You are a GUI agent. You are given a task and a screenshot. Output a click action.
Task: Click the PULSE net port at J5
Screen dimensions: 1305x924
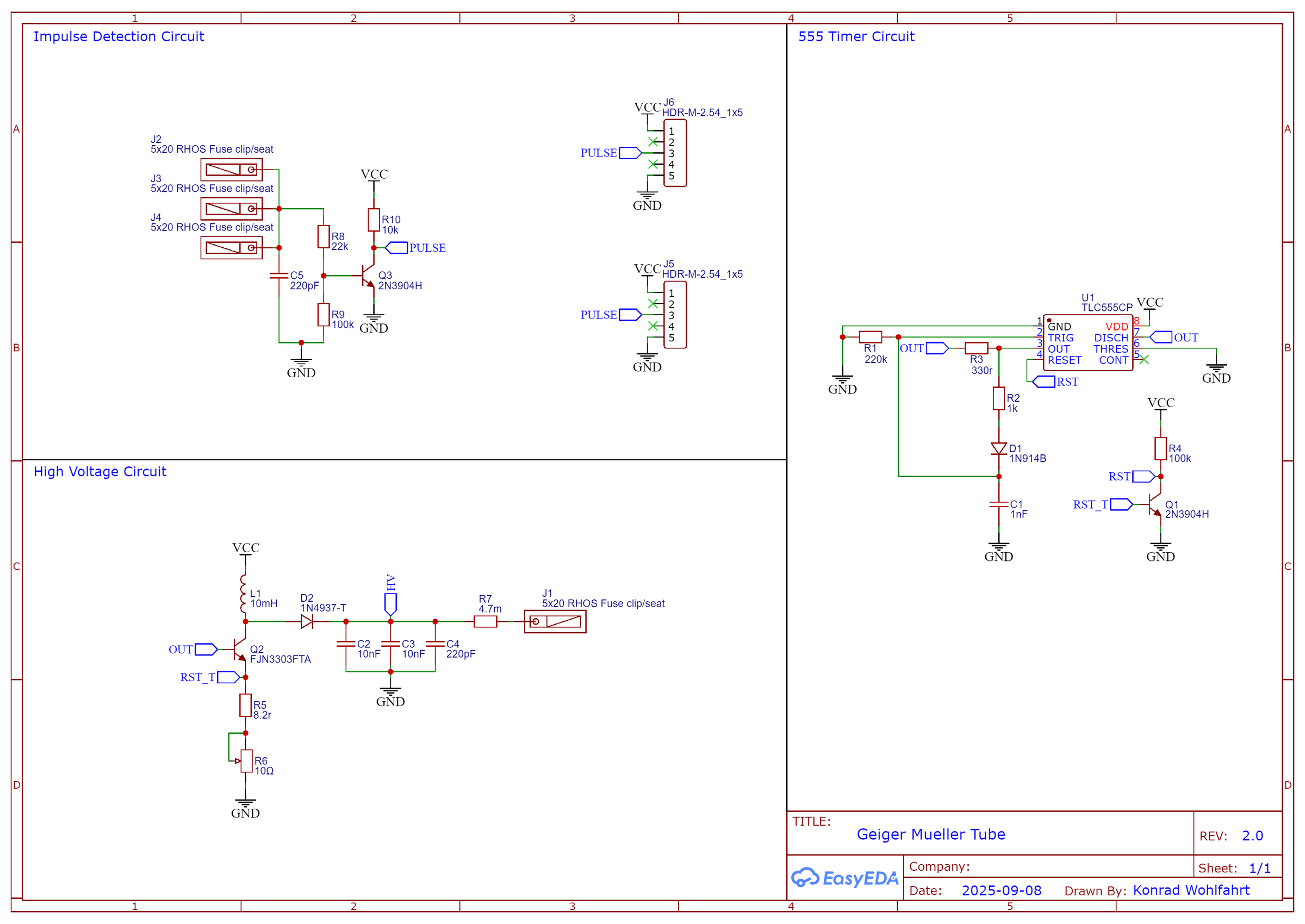coord(630,315)
